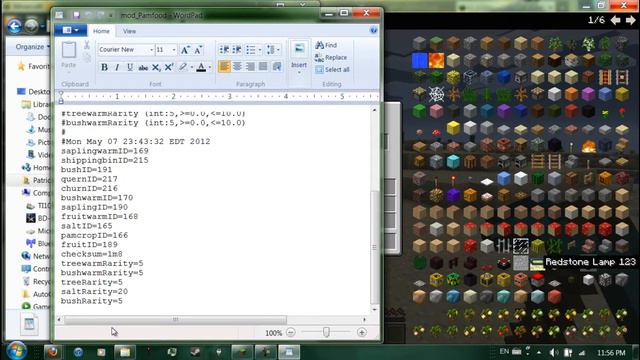Click the WordPad horizontal scrollbar
Viewport: 640px width, 360px height.
coord(175,320)
